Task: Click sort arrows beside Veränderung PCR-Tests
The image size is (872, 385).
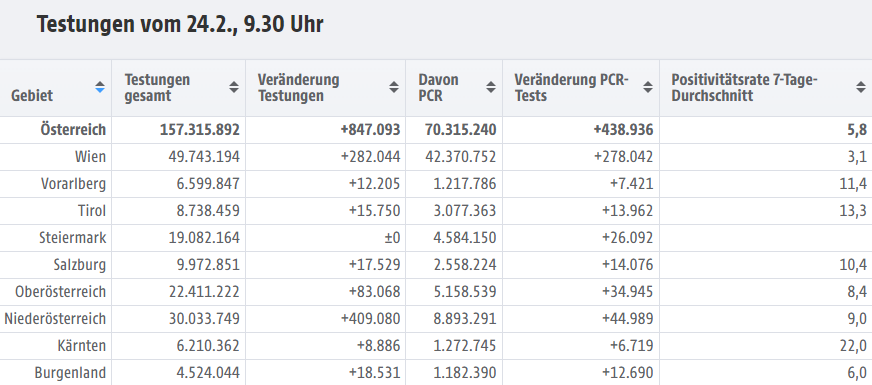Action: [648, 87]
